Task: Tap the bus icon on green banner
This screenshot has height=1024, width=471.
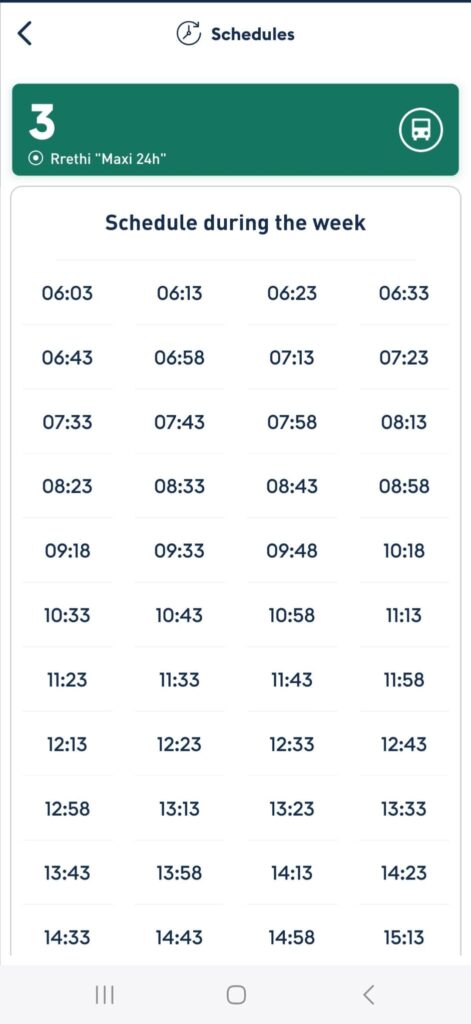Action: click(421, 130)
